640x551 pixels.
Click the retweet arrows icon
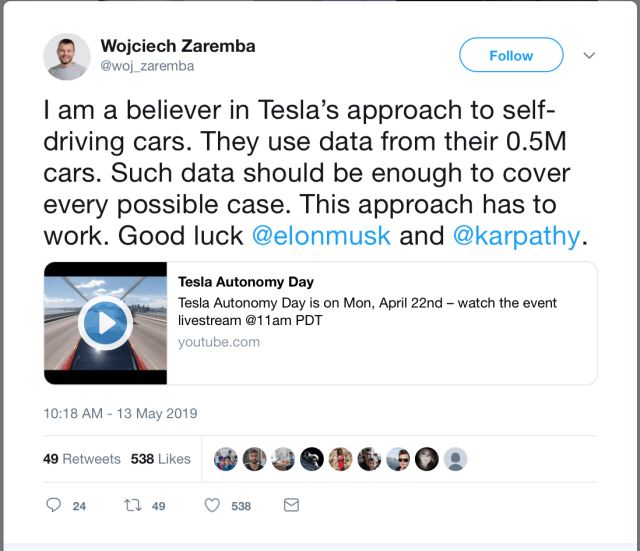pos(131,506)
